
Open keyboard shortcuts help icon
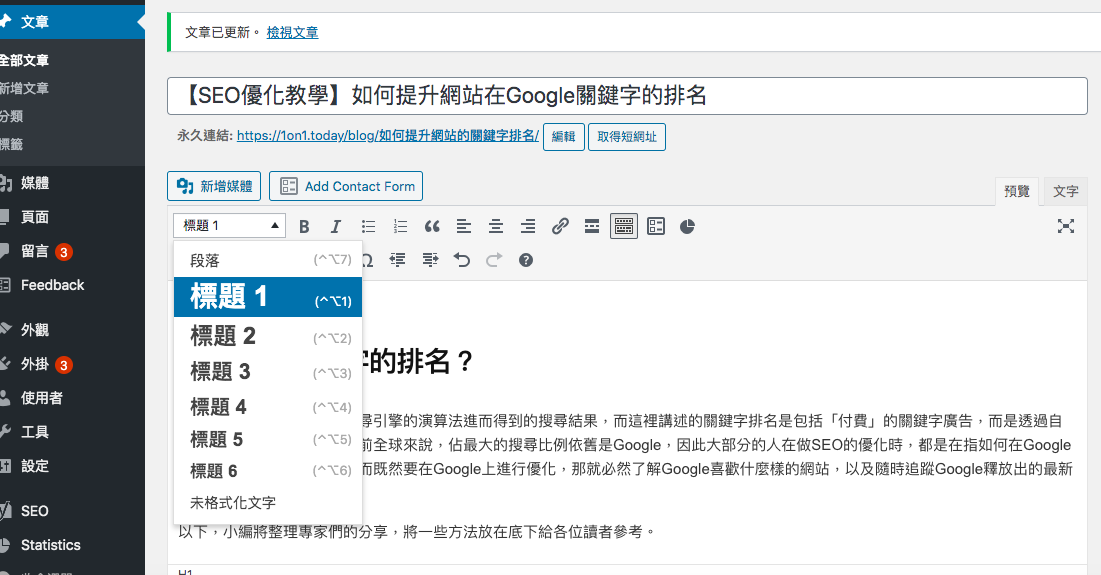point(526,260)
